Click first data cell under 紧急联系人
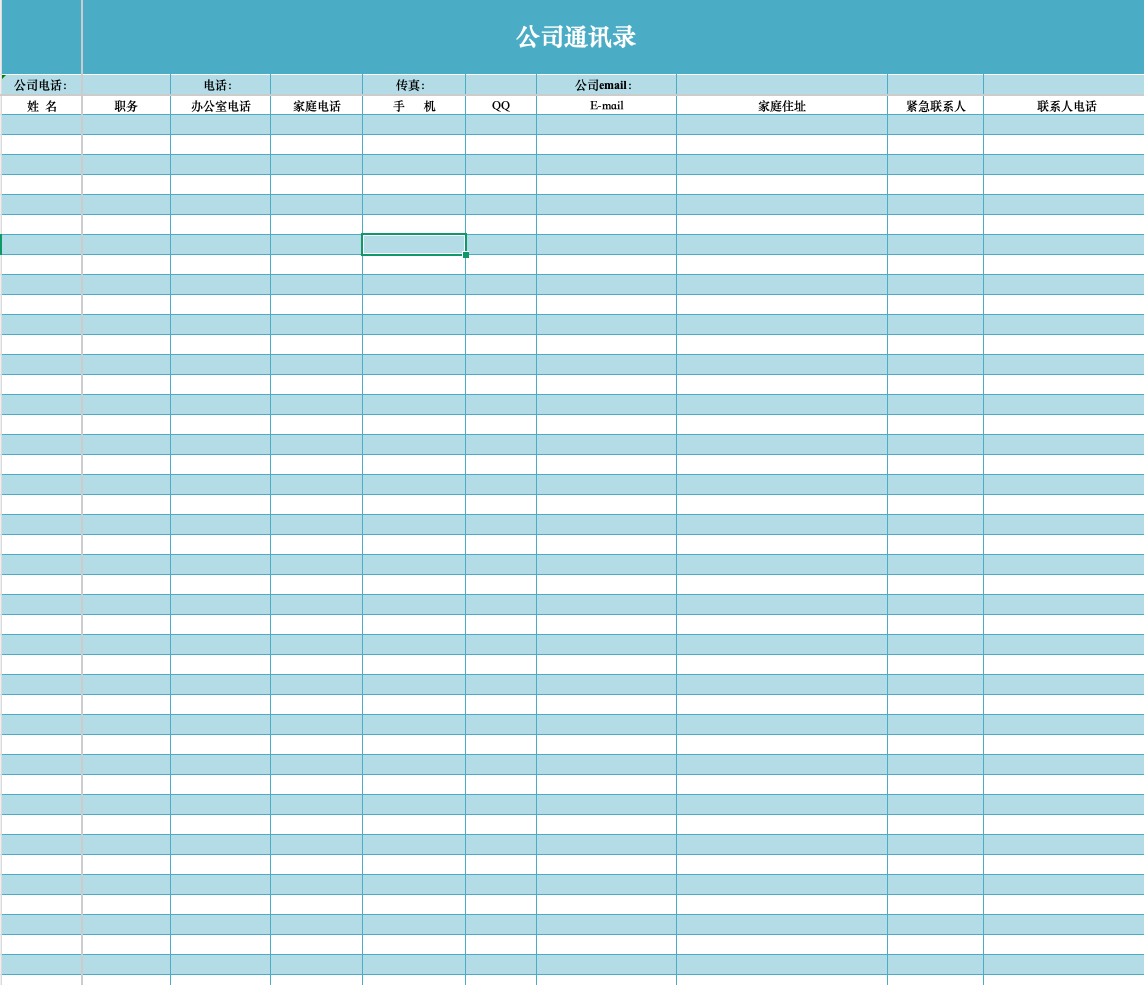 pyautogui.click(x=935, y=125)
